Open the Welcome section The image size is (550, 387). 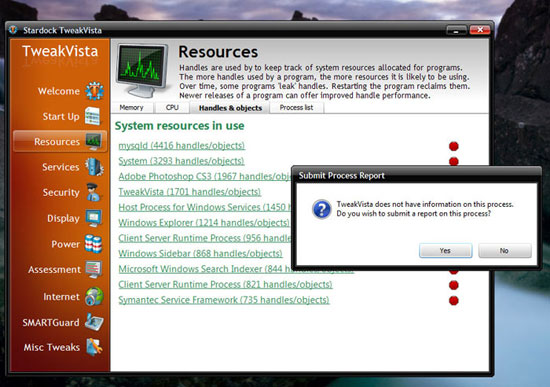coord(59,91)
